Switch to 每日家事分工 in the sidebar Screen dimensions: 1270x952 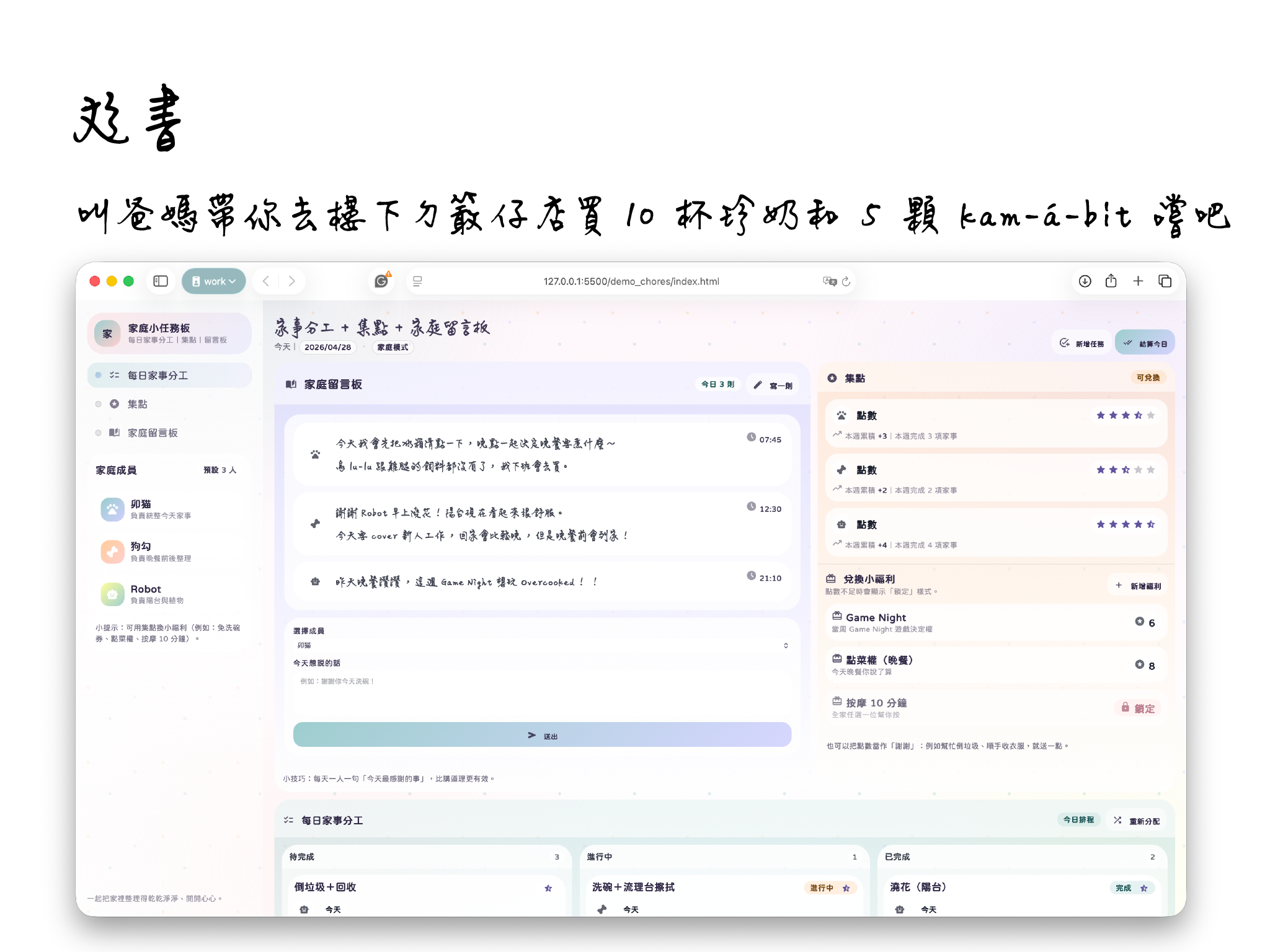click(159, 375)
